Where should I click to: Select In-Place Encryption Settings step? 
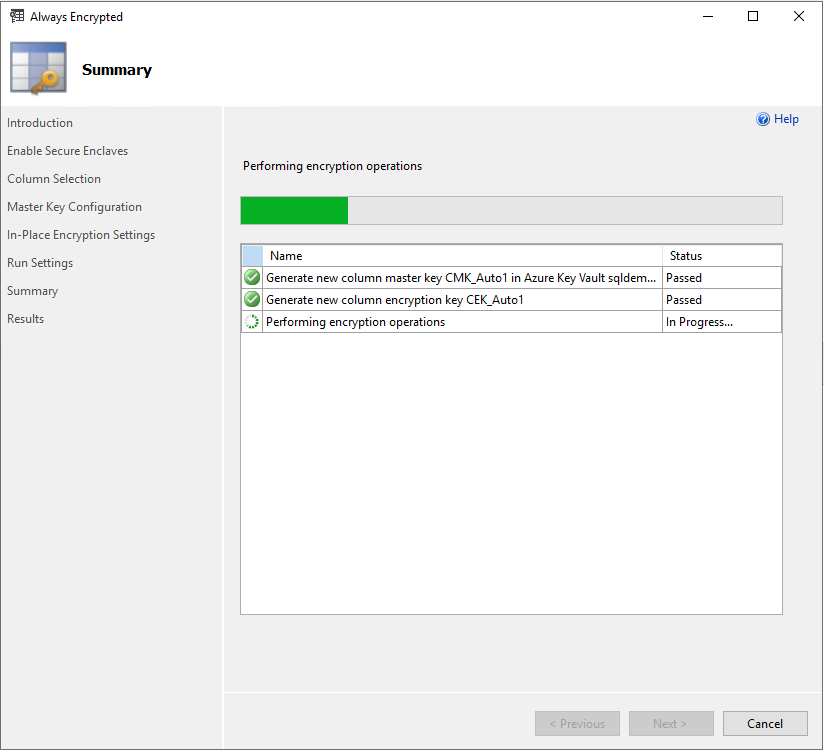(81, 235)
